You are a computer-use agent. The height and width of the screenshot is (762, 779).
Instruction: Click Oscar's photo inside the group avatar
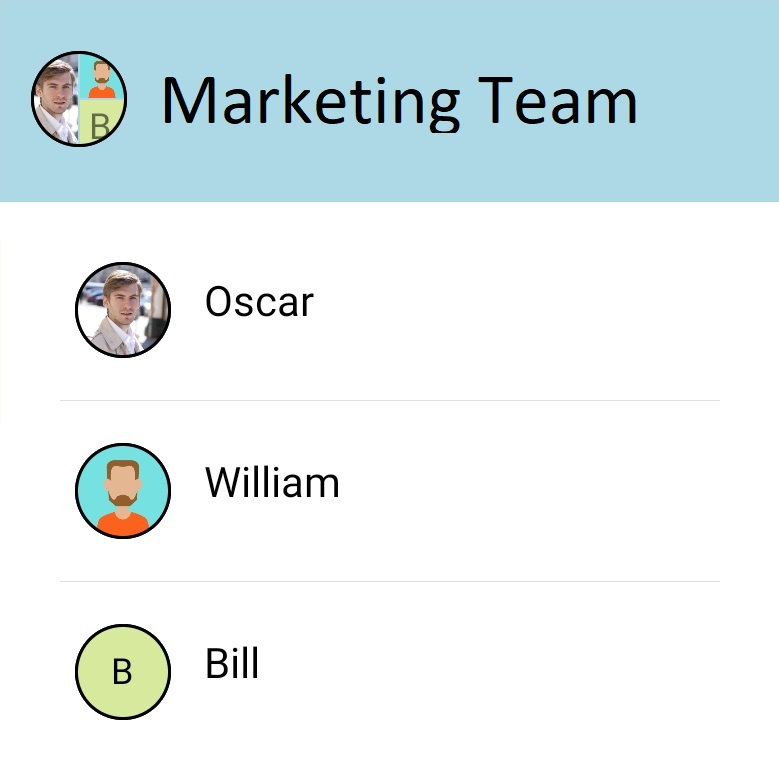pyautogui.click(x=56, y=99)
